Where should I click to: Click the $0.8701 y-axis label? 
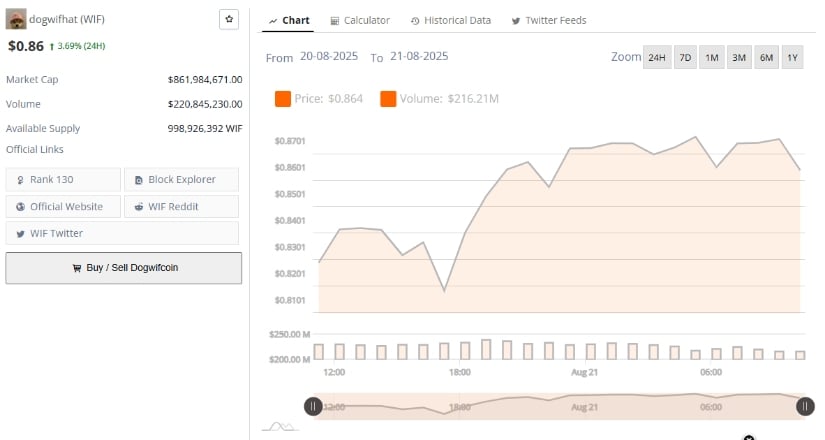290,141
